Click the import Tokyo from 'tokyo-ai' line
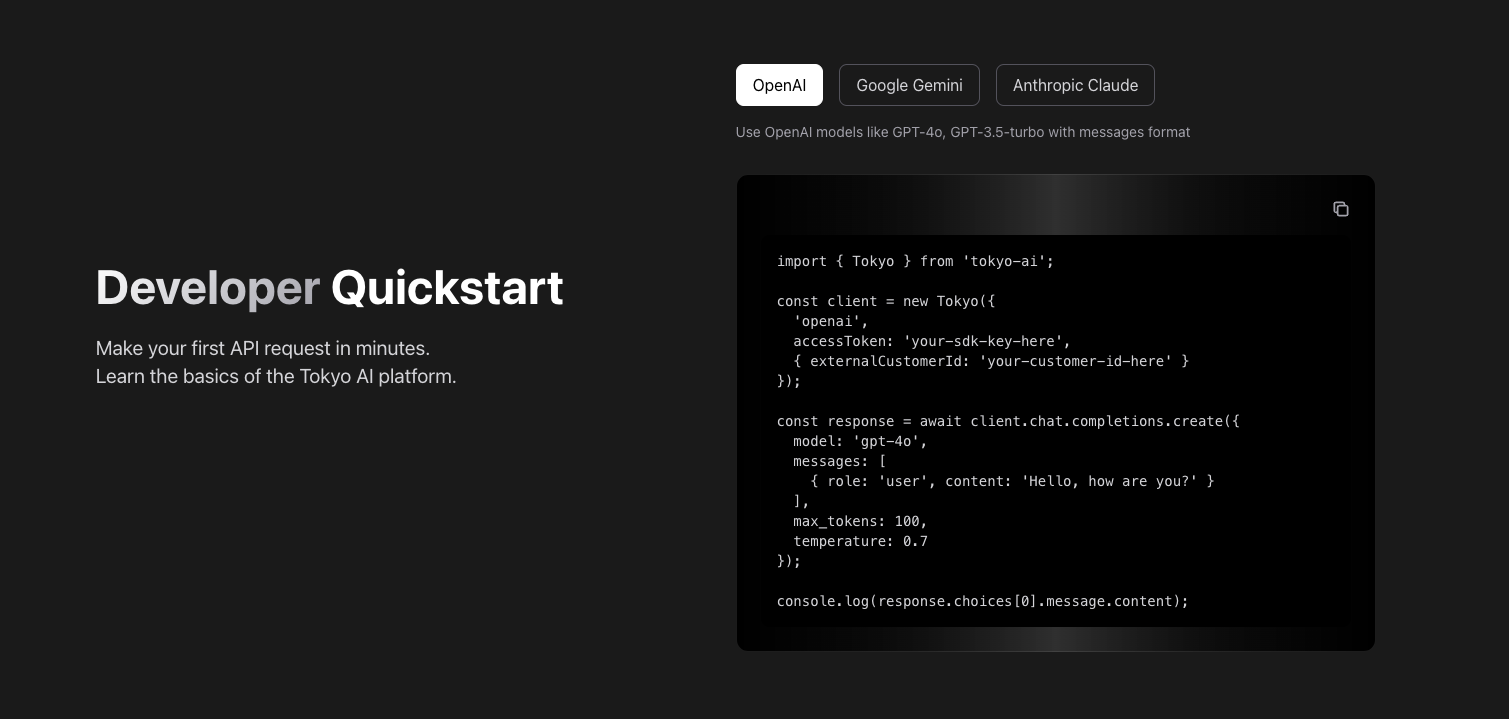 pos(915,261)
